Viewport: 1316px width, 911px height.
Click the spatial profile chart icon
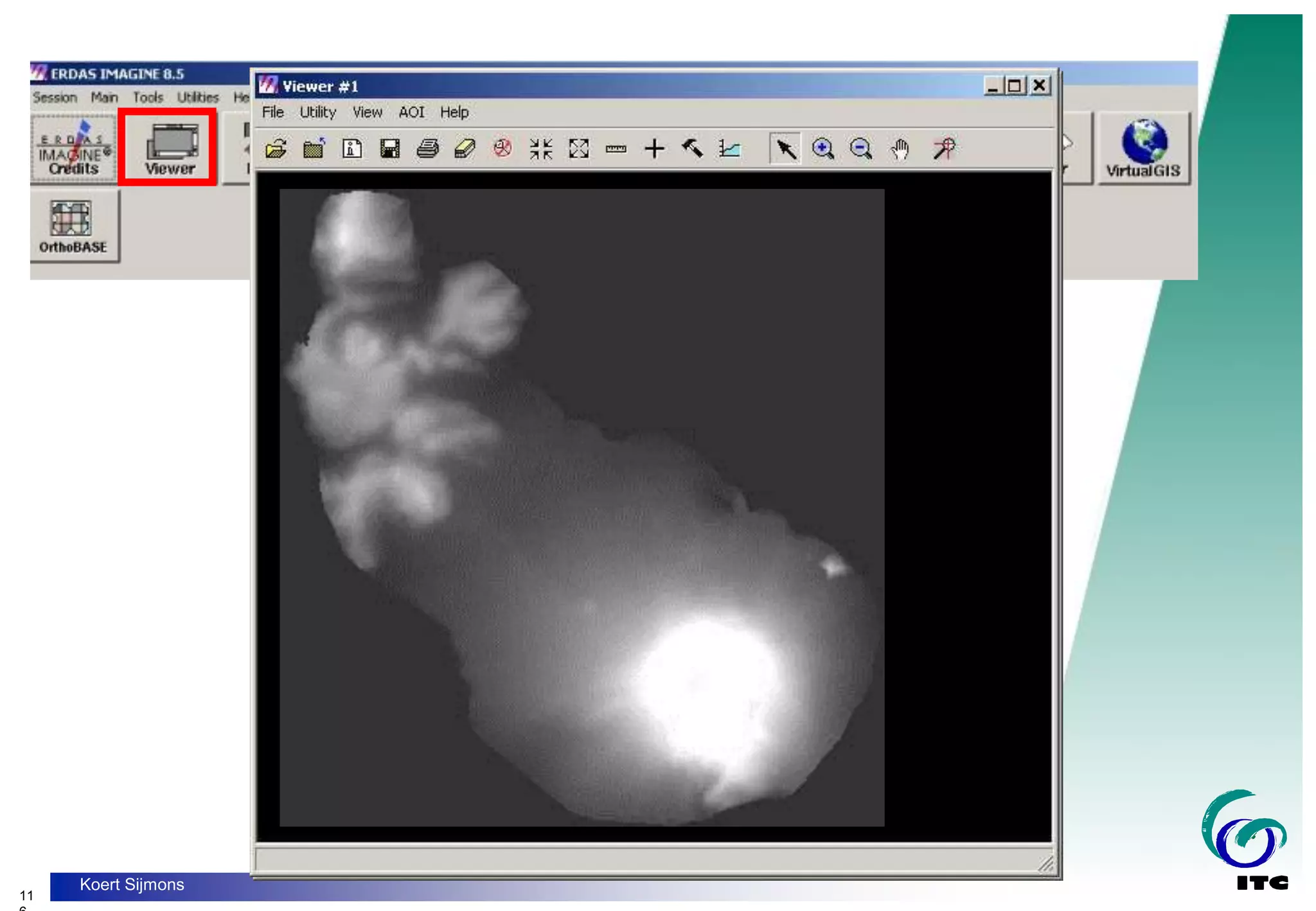(730, 149)
